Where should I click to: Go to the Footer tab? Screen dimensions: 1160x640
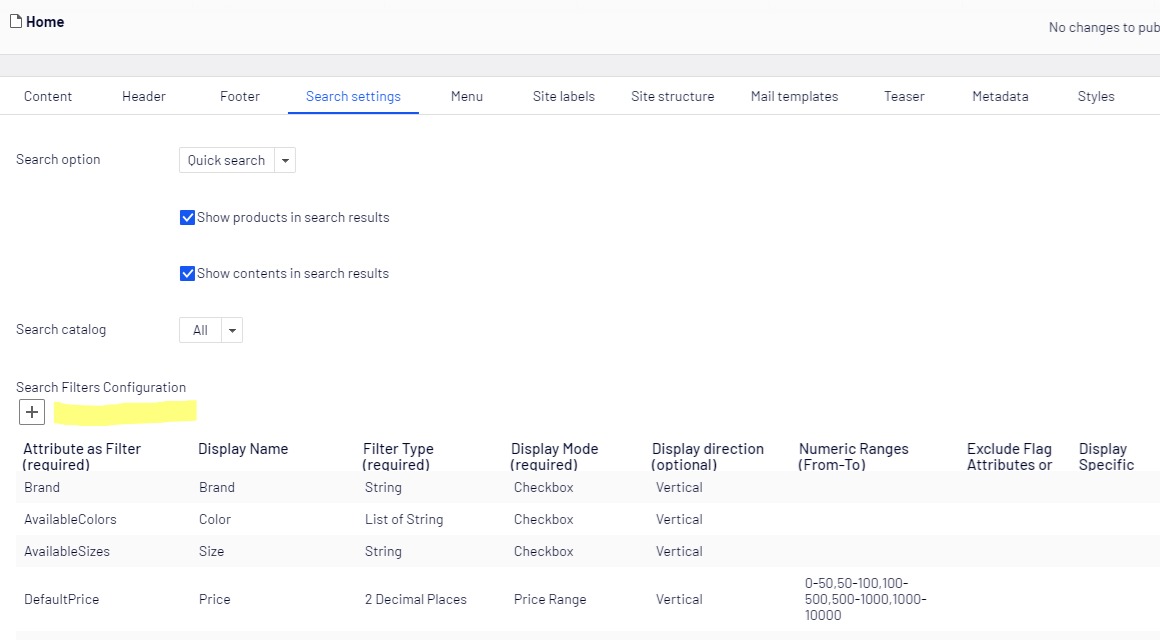240,96
